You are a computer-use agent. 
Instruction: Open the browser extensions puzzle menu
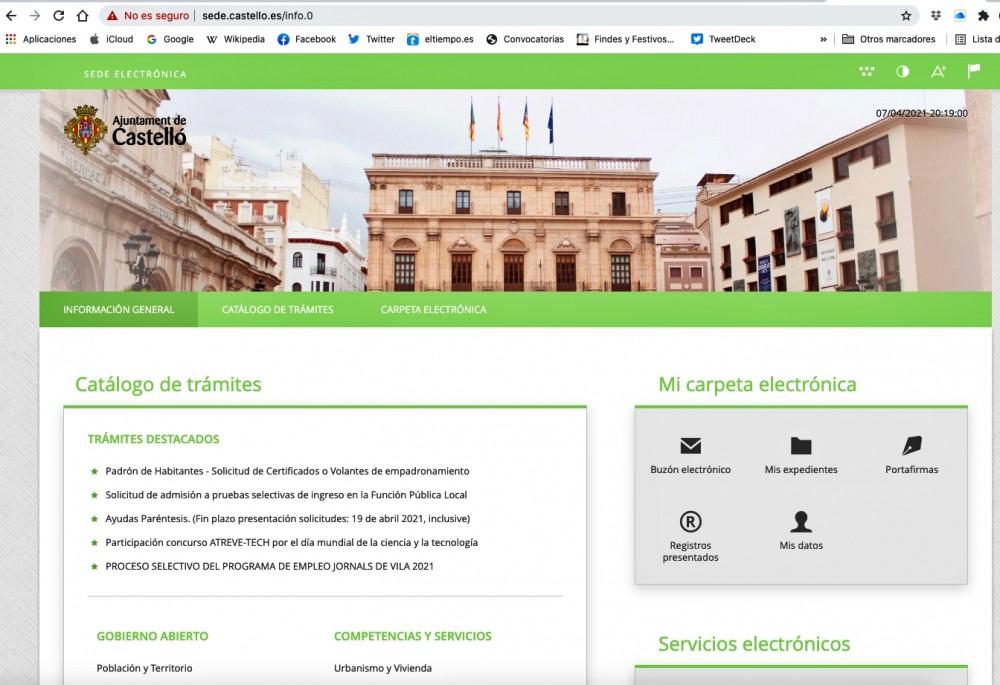984,16
